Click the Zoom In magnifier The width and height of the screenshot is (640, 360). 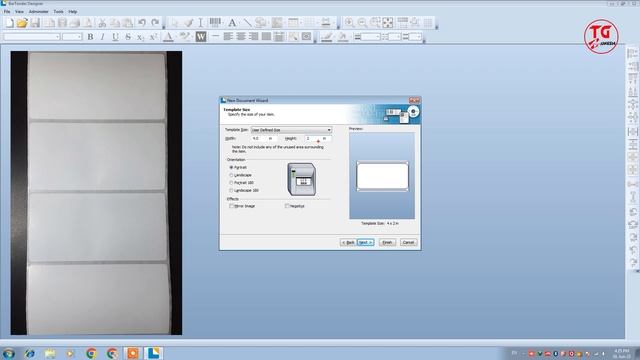tap(349, 23)
